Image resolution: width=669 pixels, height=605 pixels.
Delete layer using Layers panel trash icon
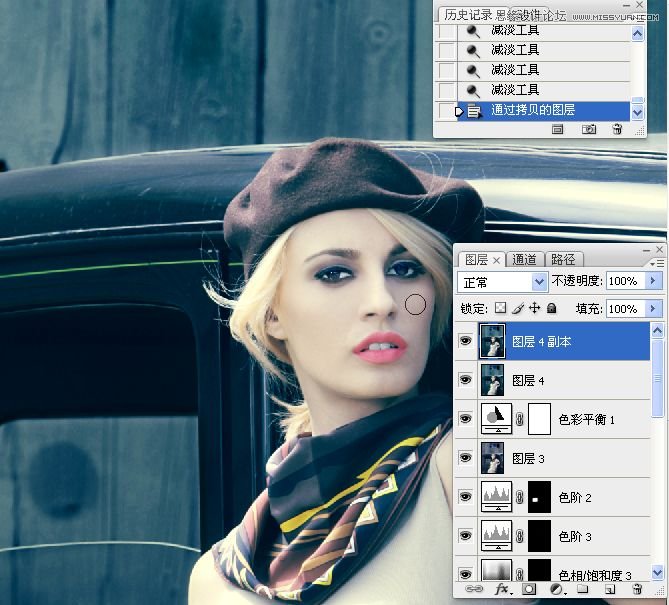point(635,591)
